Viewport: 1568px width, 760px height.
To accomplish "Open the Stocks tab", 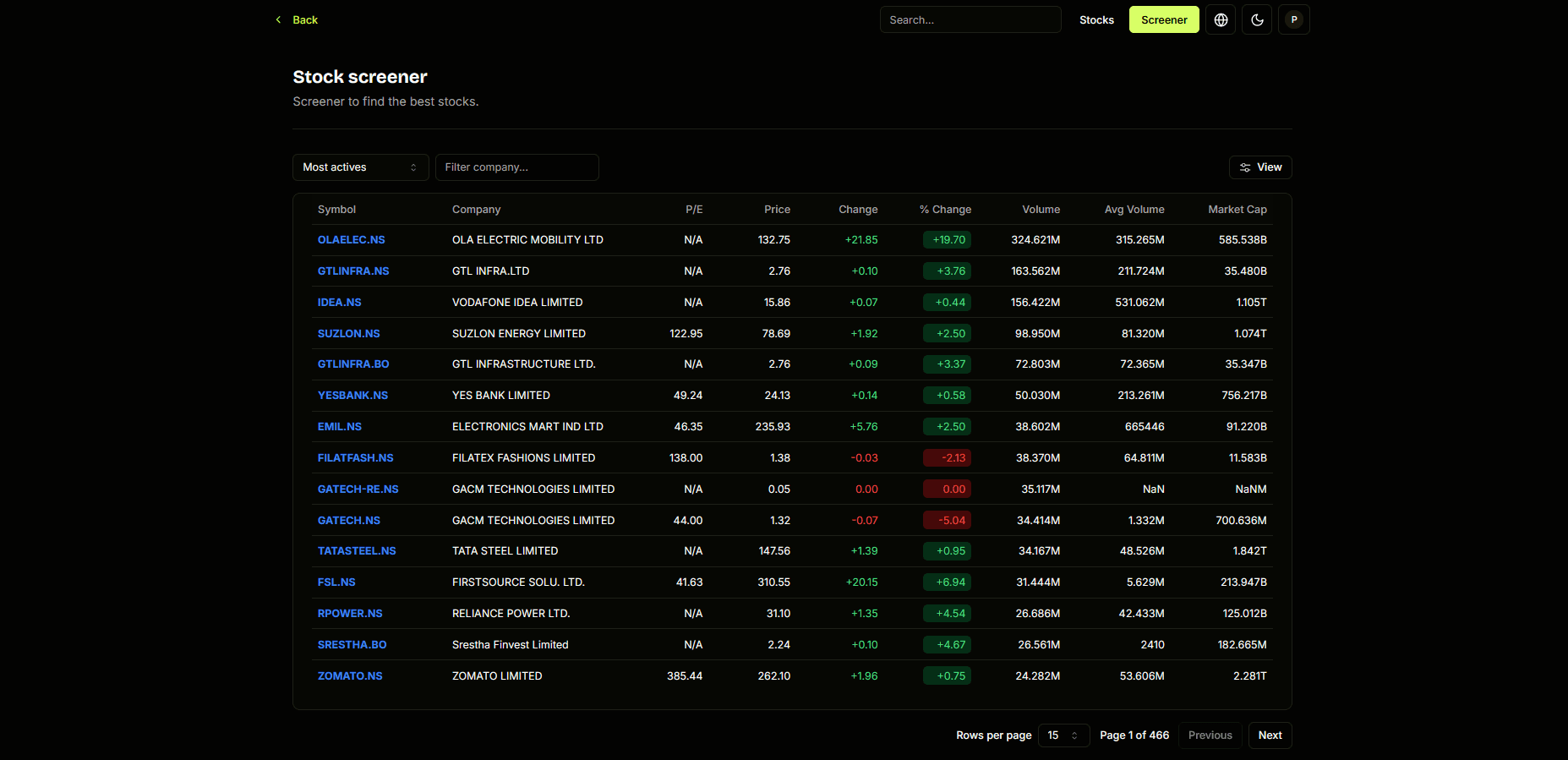I will click(x=1096, y=19).
